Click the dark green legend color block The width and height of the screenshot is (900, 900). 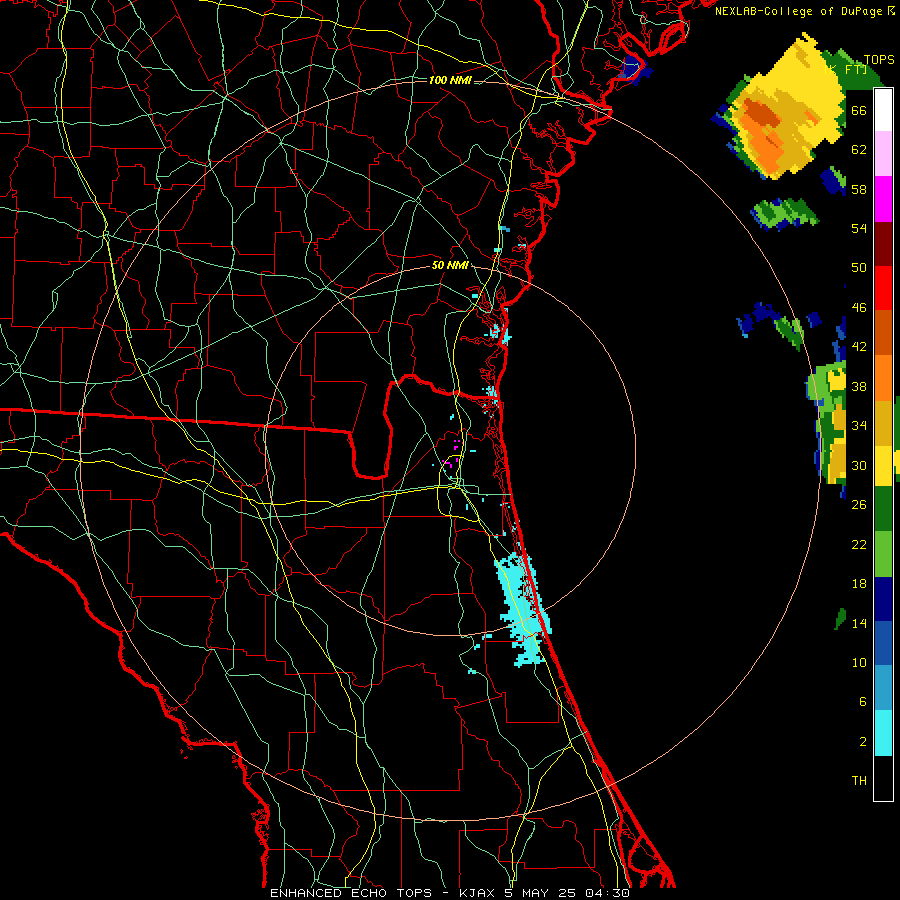[883, 509]
